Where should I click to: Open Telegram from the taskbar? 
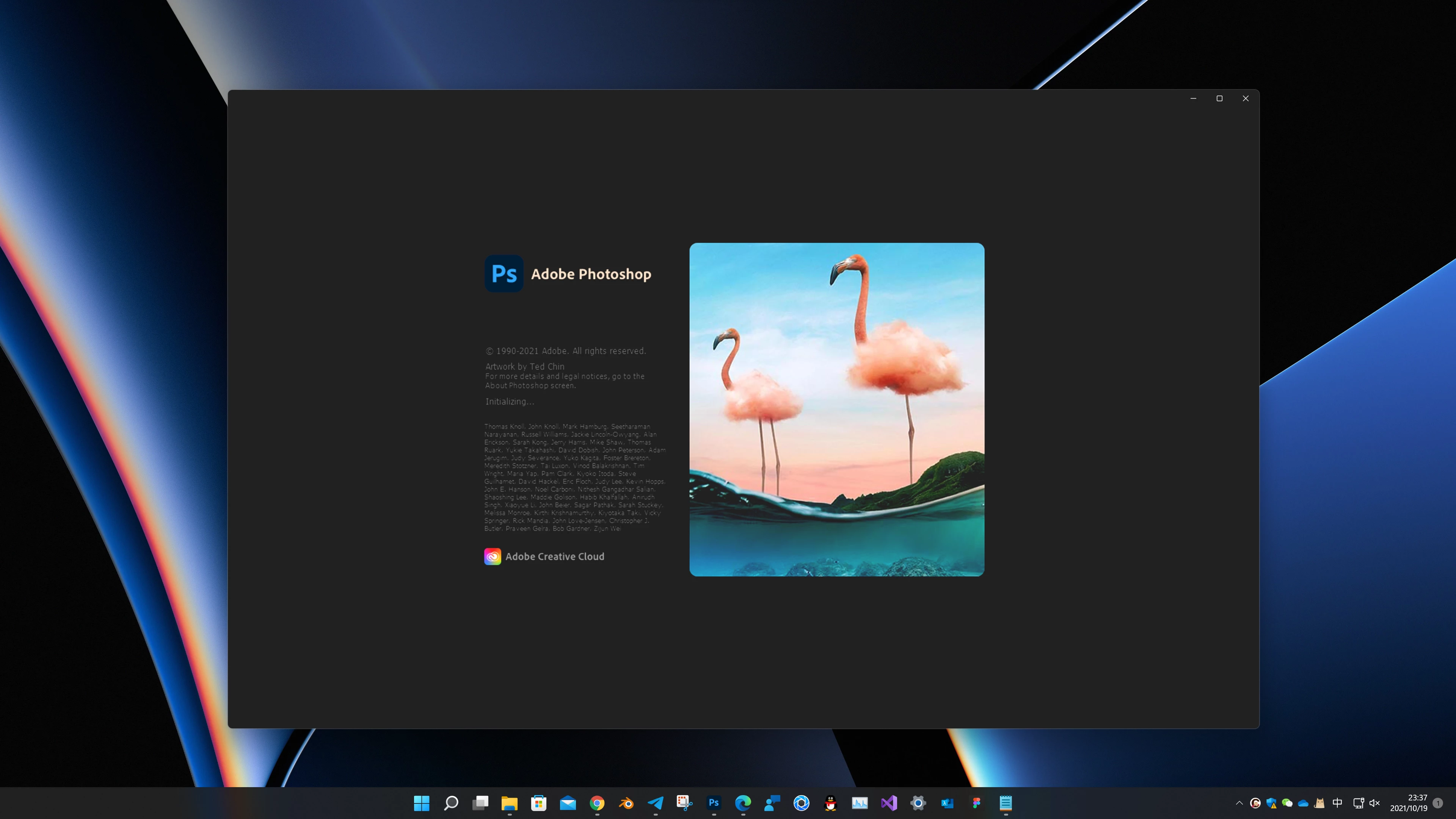[656, 803]
